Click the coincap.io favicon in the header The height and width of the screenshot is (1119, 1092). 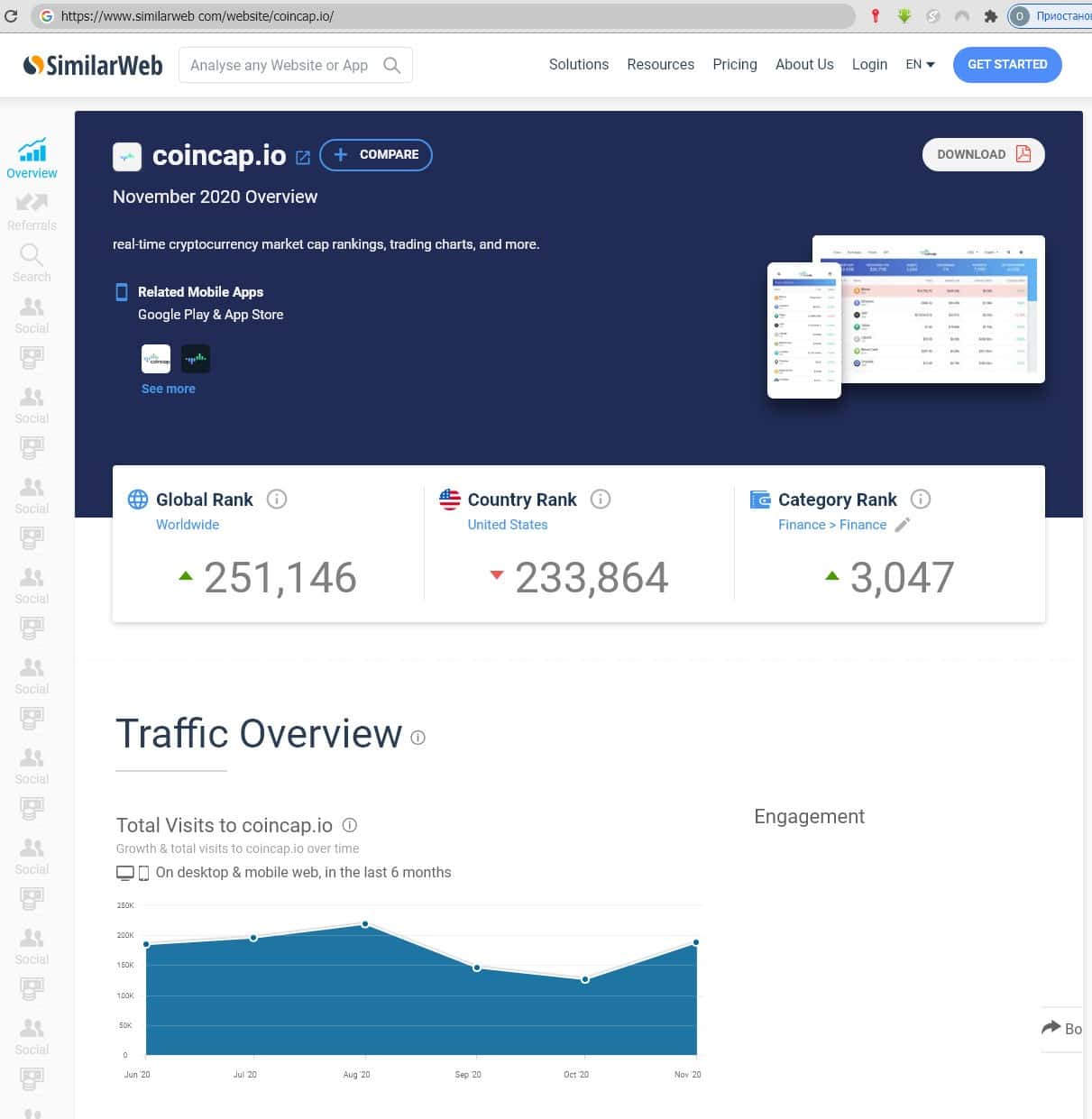(127, 156)
